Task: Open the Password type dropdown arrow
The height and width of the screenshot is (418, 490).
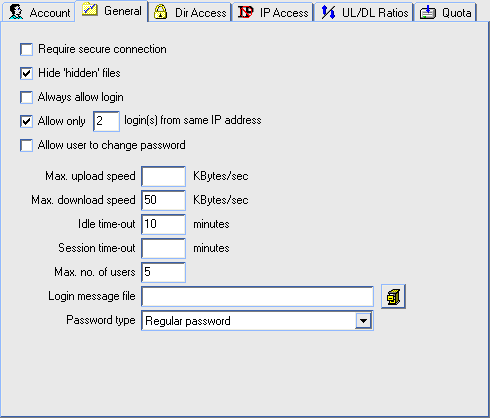Action: click(363, 321)
